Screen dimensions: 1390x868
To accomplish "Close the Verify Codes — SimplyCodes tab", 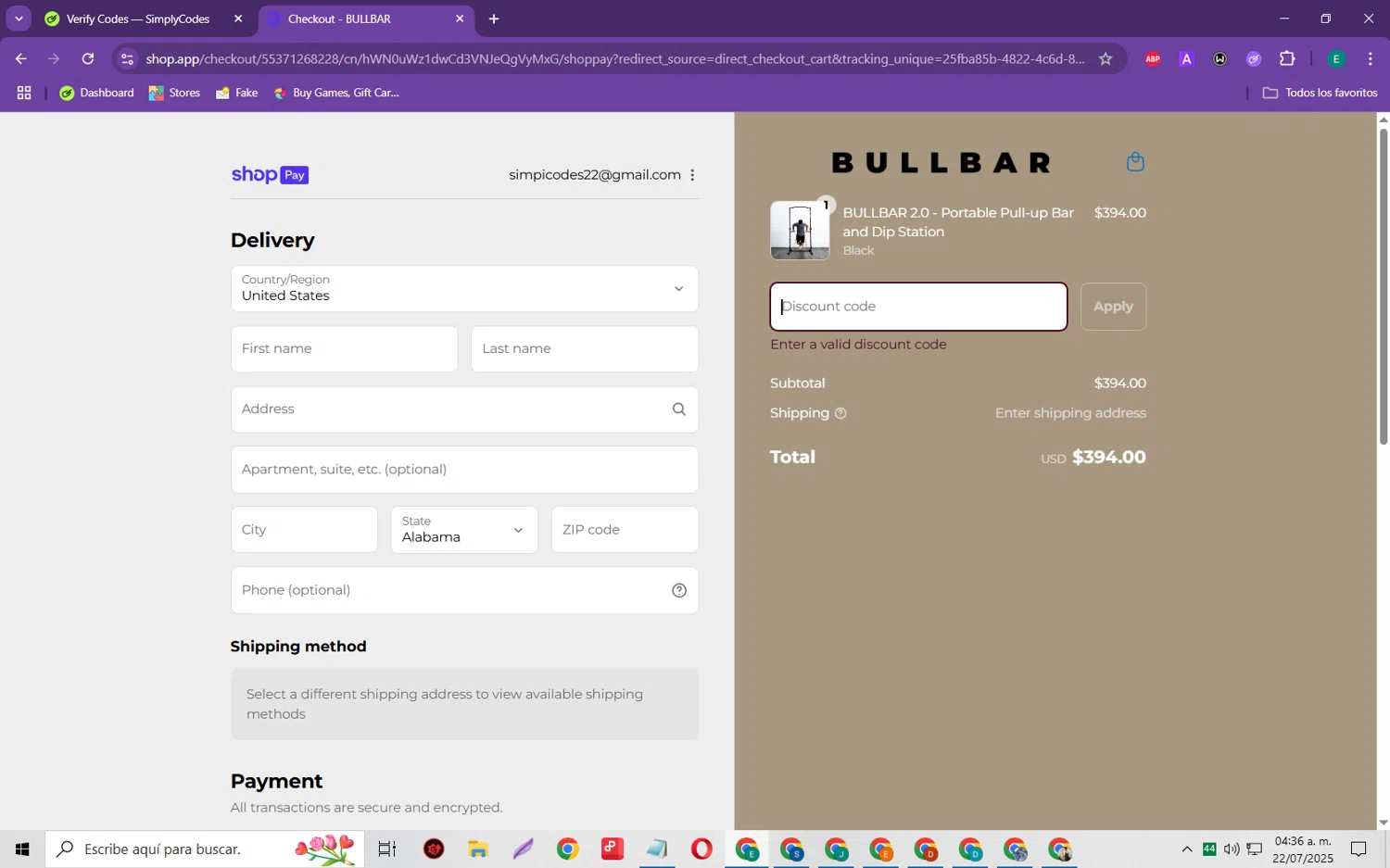I will coord(238,19).
